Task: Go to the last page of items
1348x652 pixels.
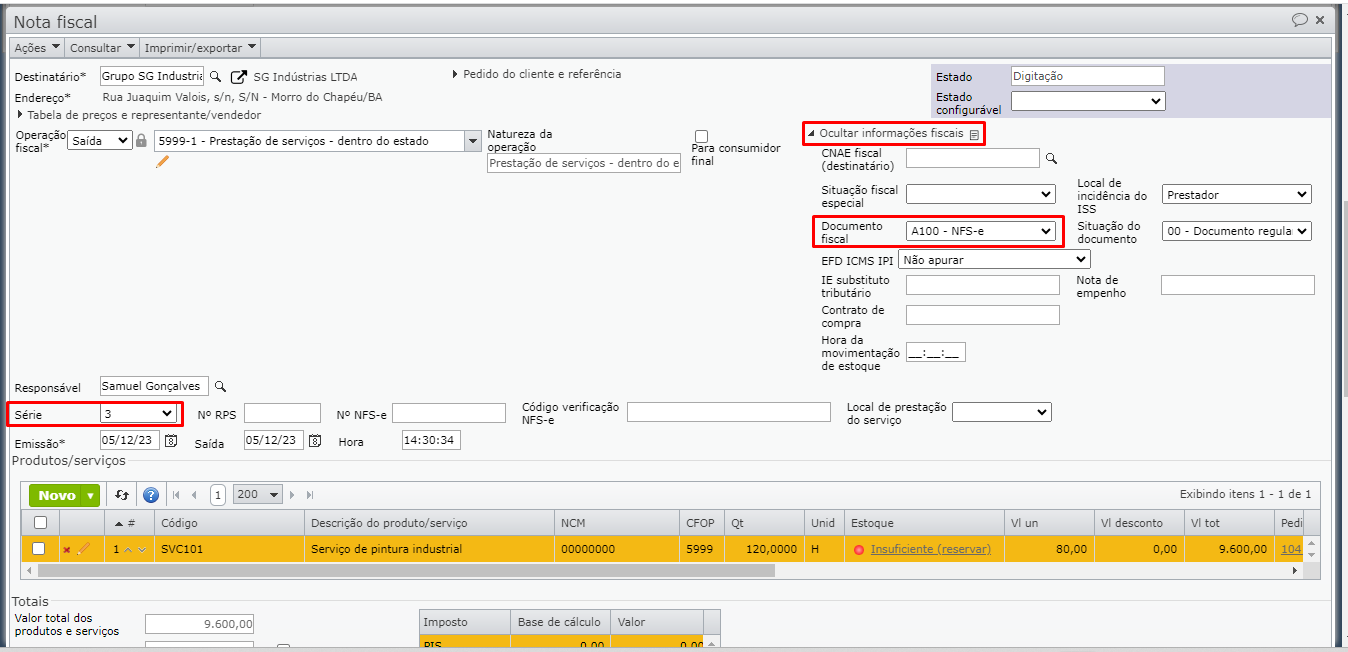Action: 310,495
